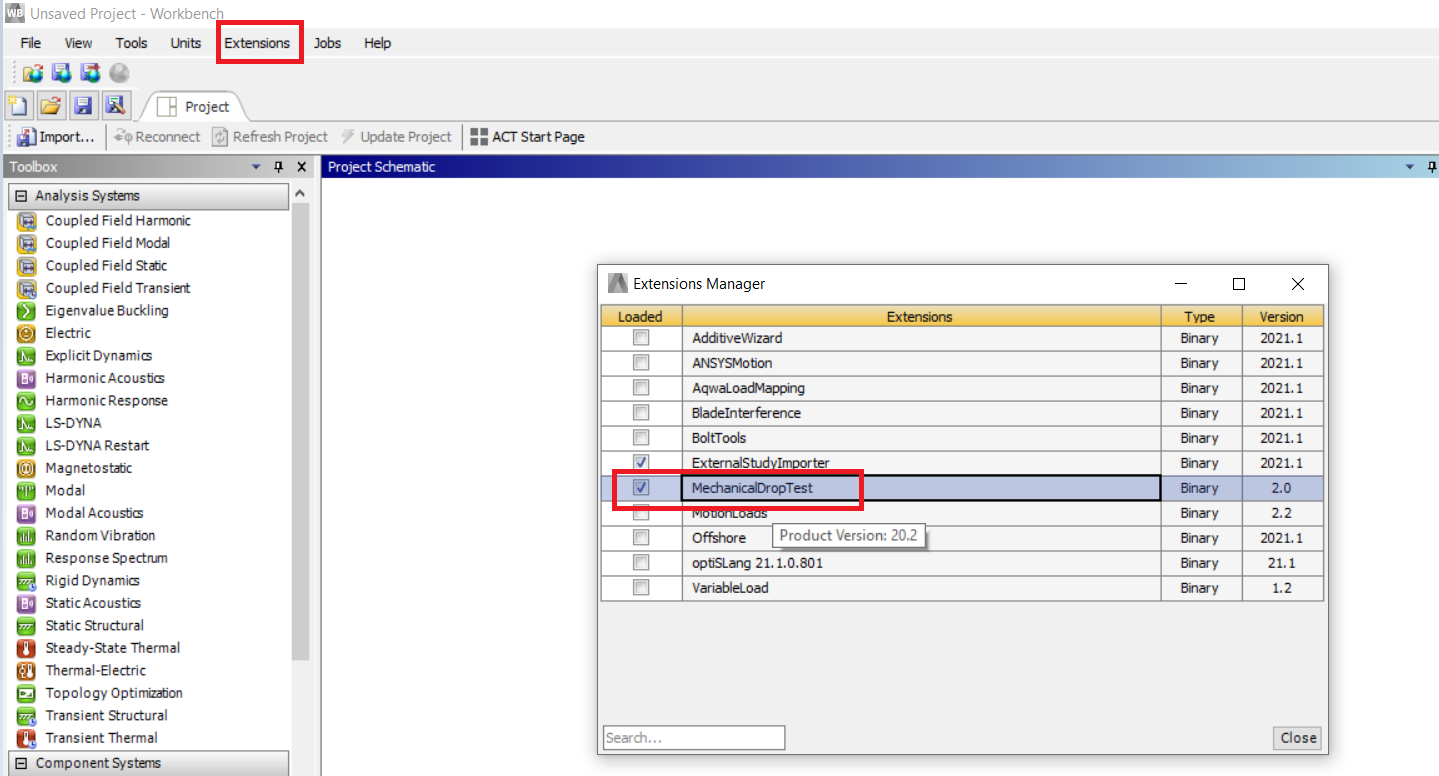1439x776 pixels.
Task: Select Explicit Dynamics analysis system
Action: click(x=98, y=355)
